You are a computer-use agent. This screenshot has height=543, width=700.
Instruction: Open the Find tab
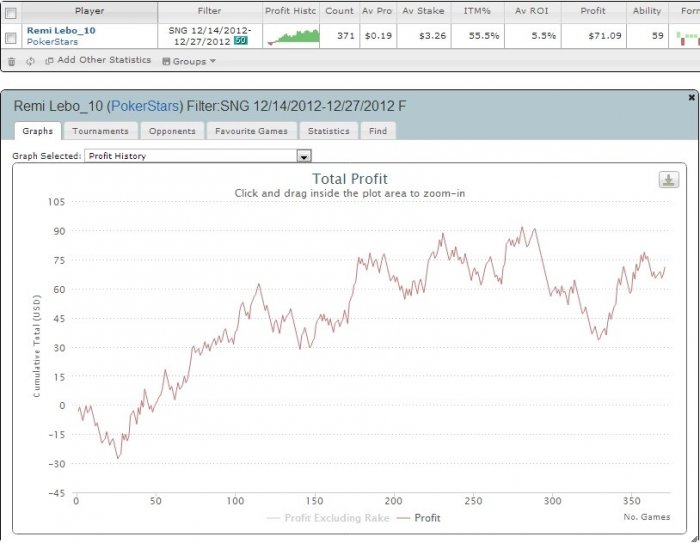pos(378,131)
